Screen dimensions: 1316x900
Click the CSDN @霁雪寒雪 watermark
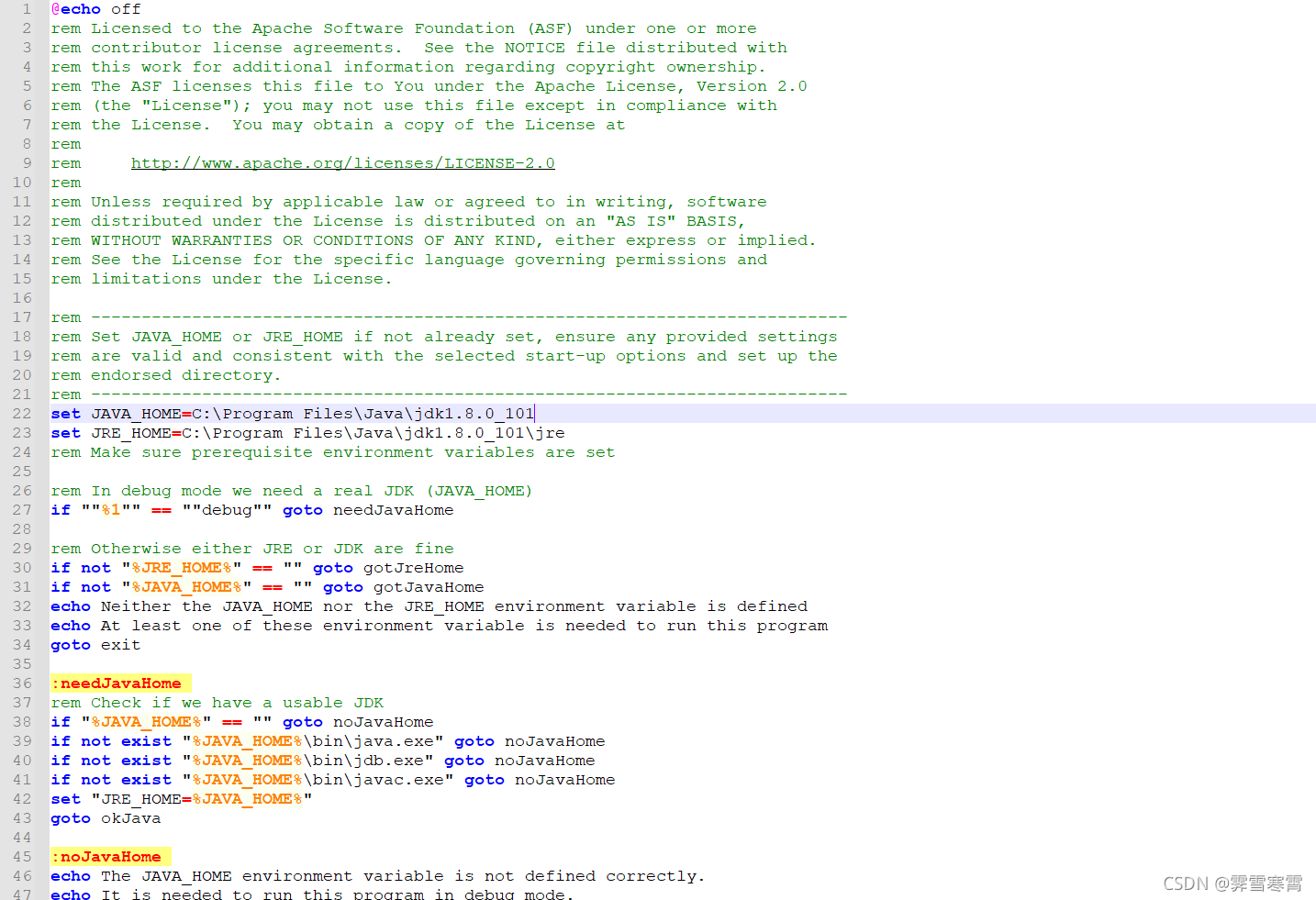[1232, 883]
